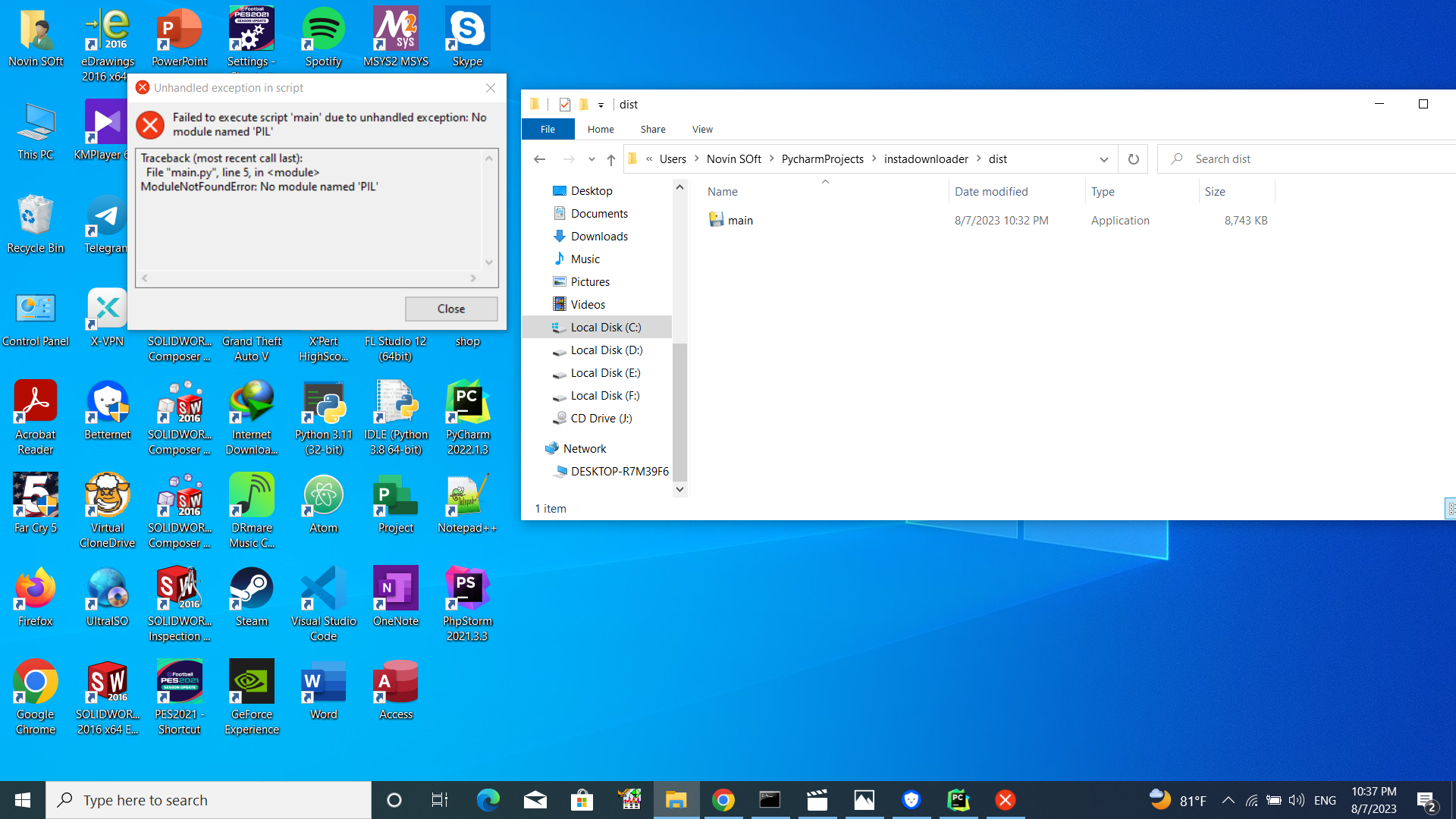Image resolution: width=1456 pixels, height=819 pixels.
Task: Click the PyCharm taskbar icon
Action: point(959,800)
